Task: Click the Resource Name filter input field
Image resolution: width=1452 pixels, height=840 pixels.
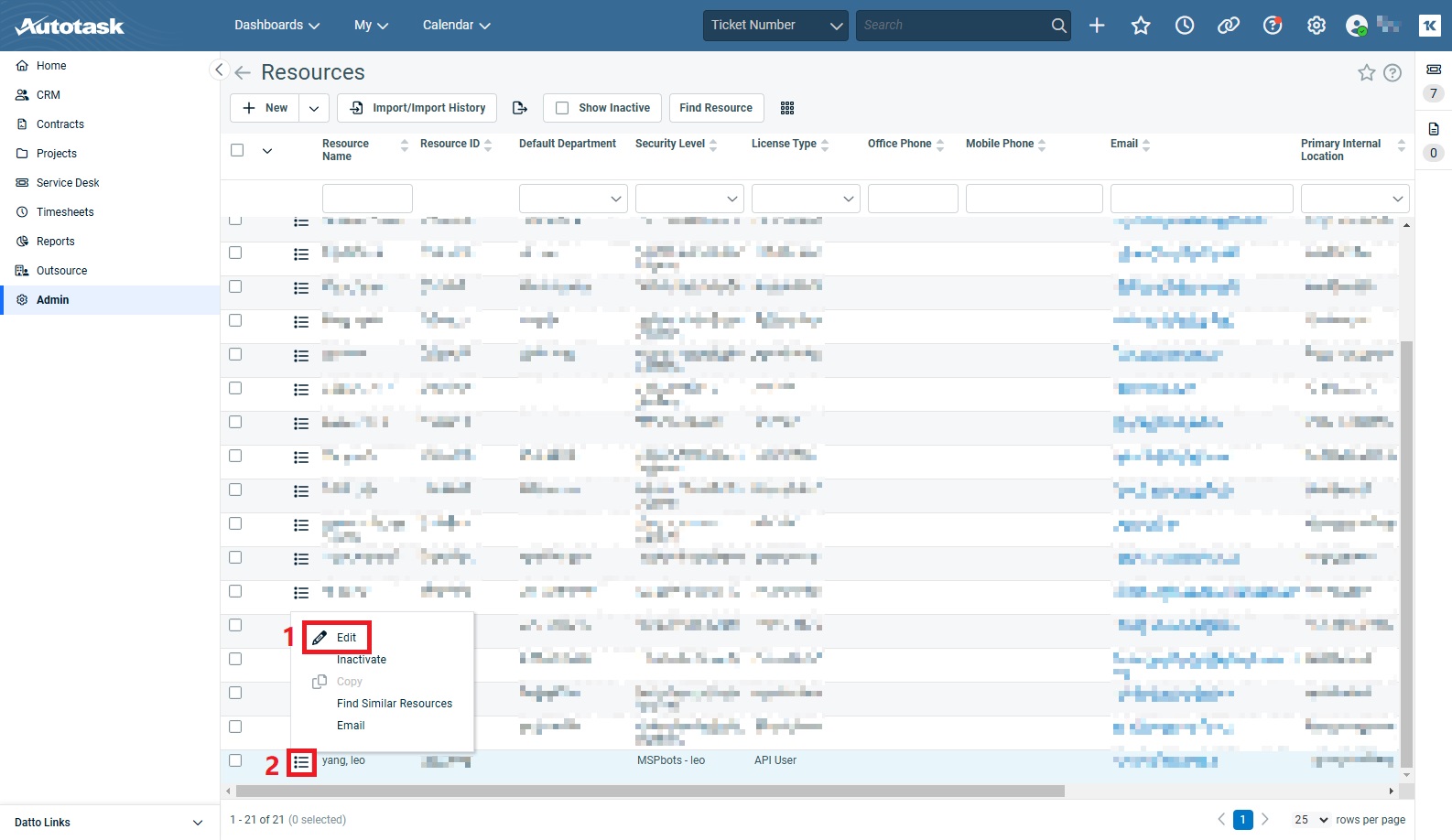Action: tap(367, 199)
